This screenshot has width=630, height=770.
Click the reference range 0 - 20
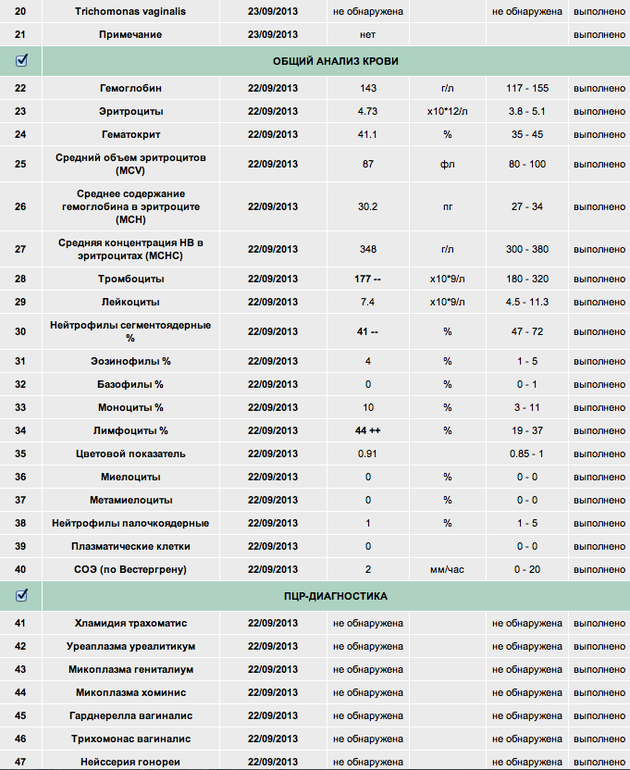click(527, 570)
